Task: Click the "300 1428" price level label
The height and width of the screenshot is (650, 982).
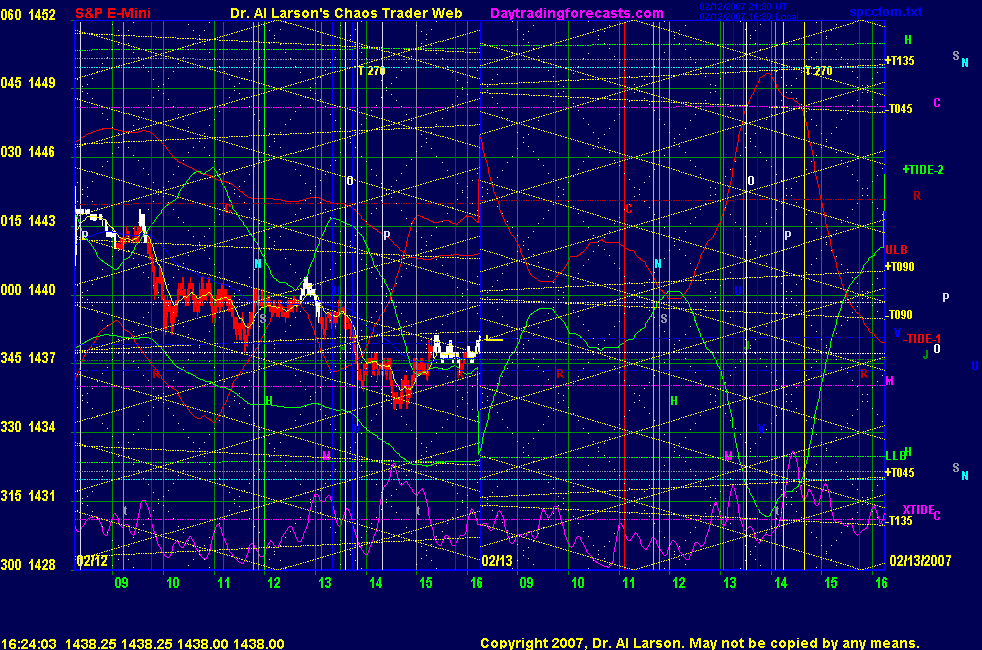Action: coord(28,564)
